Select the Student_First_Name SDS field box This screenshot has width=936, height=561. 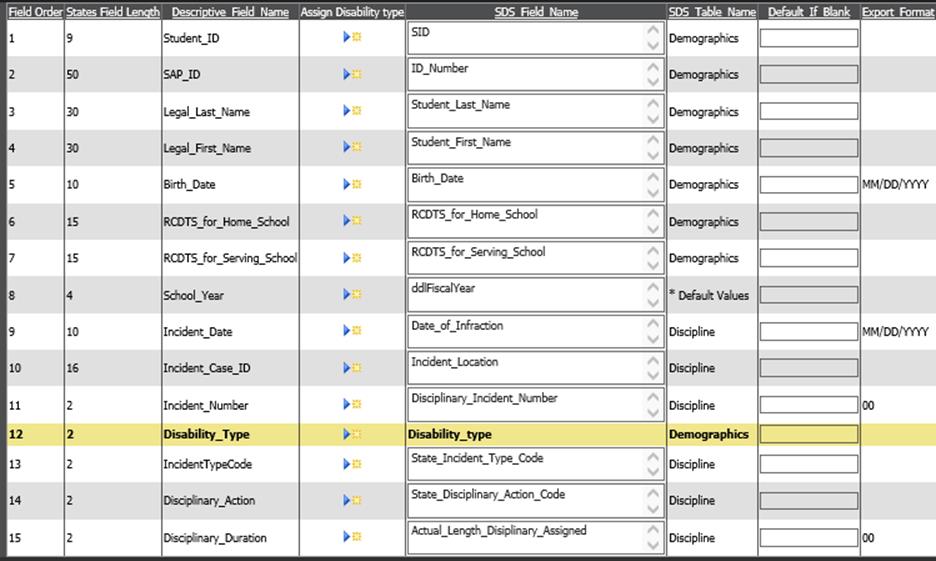point(526,148)
